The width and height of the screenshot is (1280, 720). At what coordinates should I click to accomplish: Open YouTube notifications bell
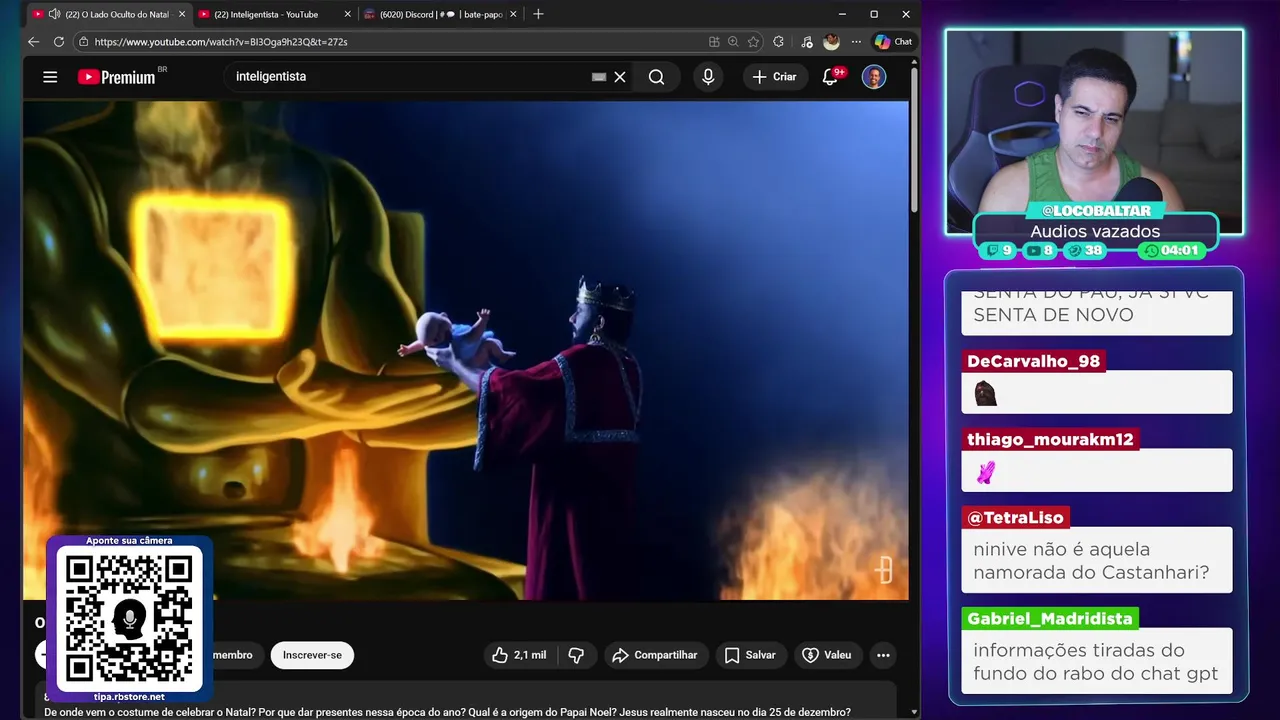tap(830, 77)
